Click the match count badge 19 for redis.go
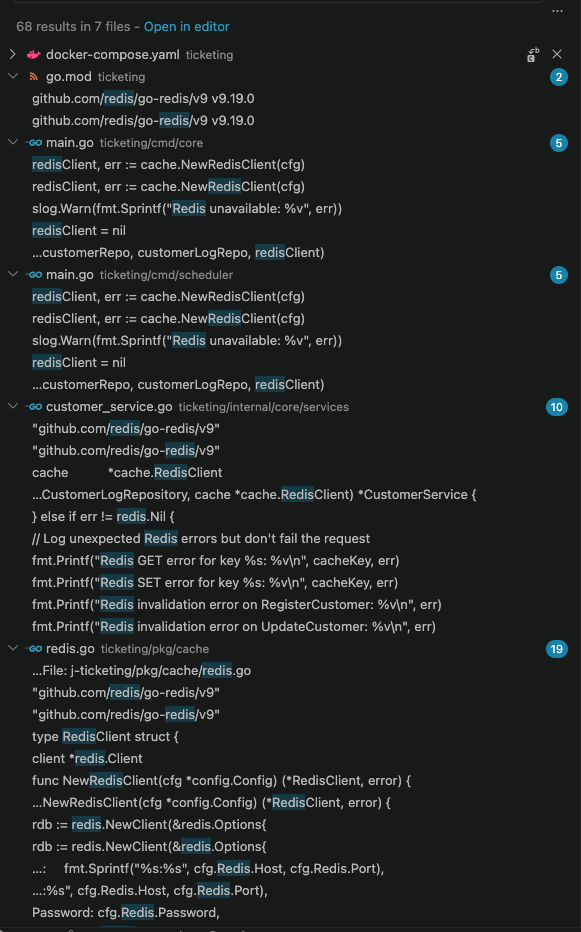The height and width of the screenshot is (932, 581). click(x=557, y=648)
